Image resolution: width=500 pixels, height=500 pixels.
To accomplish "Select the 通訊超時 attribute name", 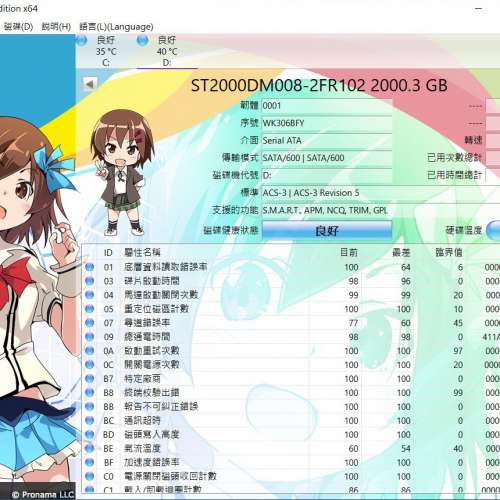I will tap(142, 421).
